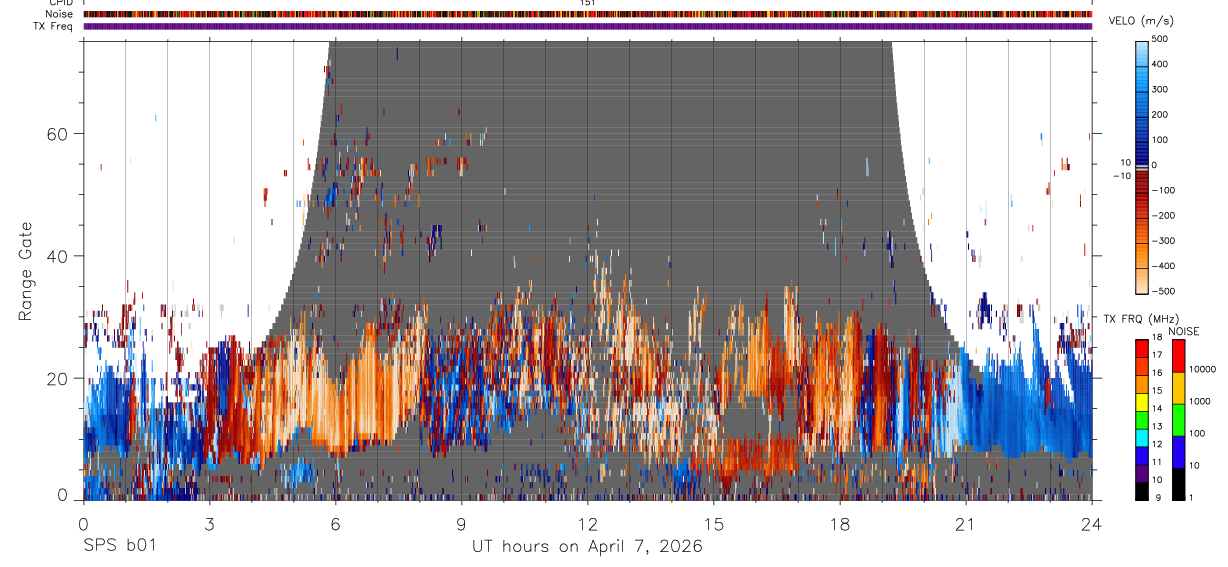This screenshot has width=1228, height=567.
Task: Click the x-axis hour tick '24'
Action: (x=1091, y=522)
